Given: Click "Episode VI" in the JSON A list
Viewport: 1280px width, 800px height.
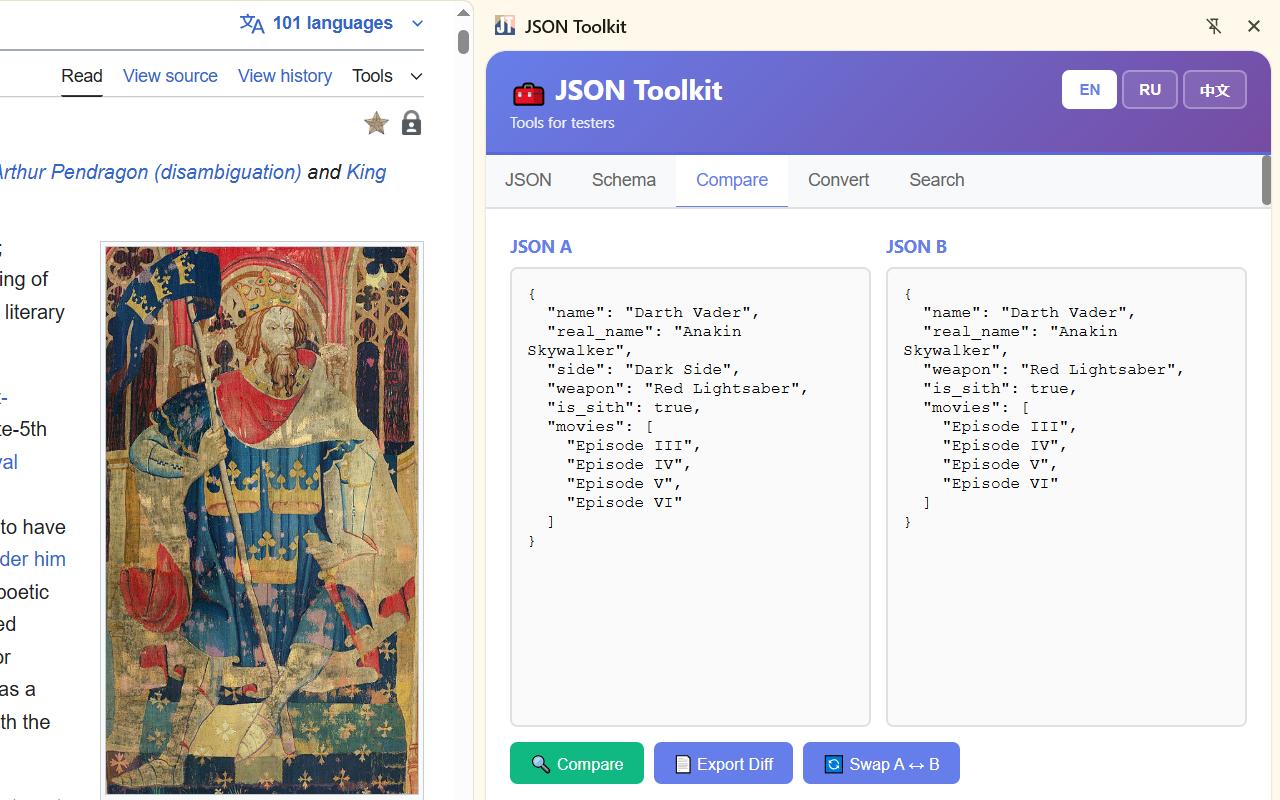Looking at the screenshot, I should point(624,502).
